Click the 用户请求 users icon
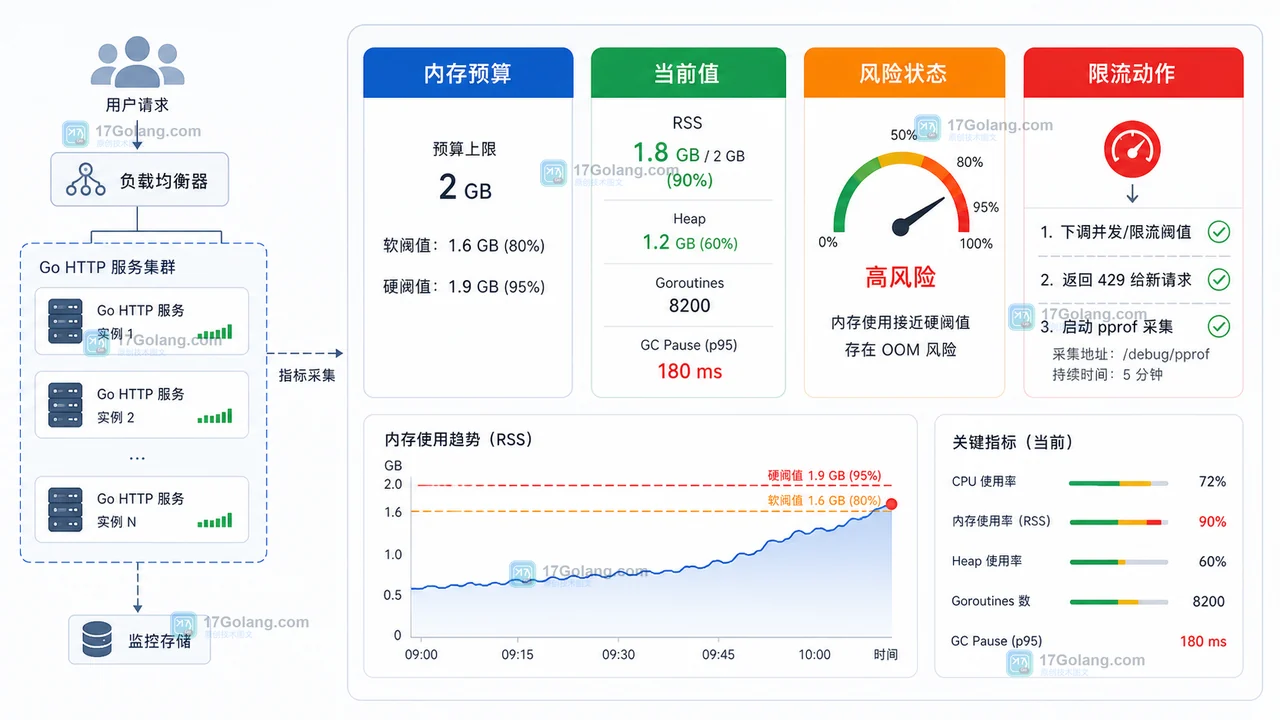 [x=138, y=62]
